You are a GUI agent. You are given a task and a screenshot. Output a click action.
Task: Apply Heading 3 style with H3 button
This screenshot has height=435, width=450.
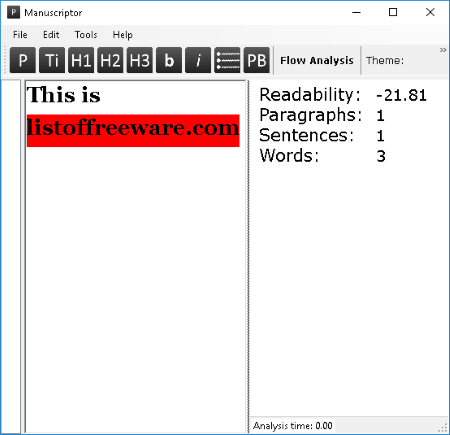[x=140, y=60]
